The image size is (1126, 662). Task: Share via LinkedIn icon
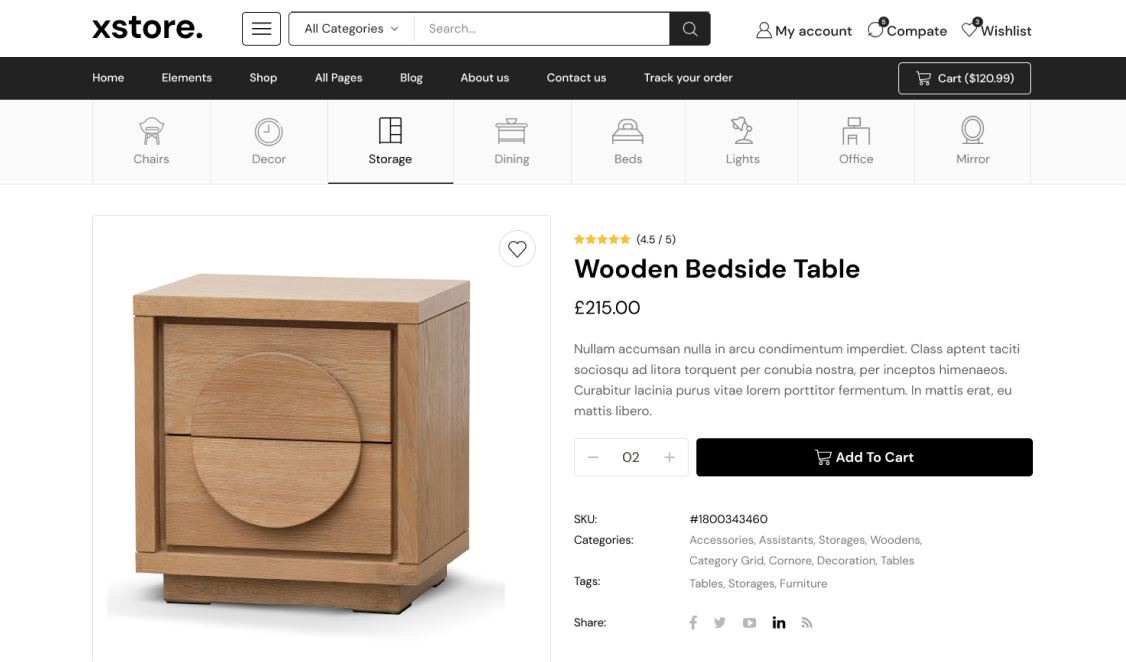pyautogui.click(x=778, y=623)
